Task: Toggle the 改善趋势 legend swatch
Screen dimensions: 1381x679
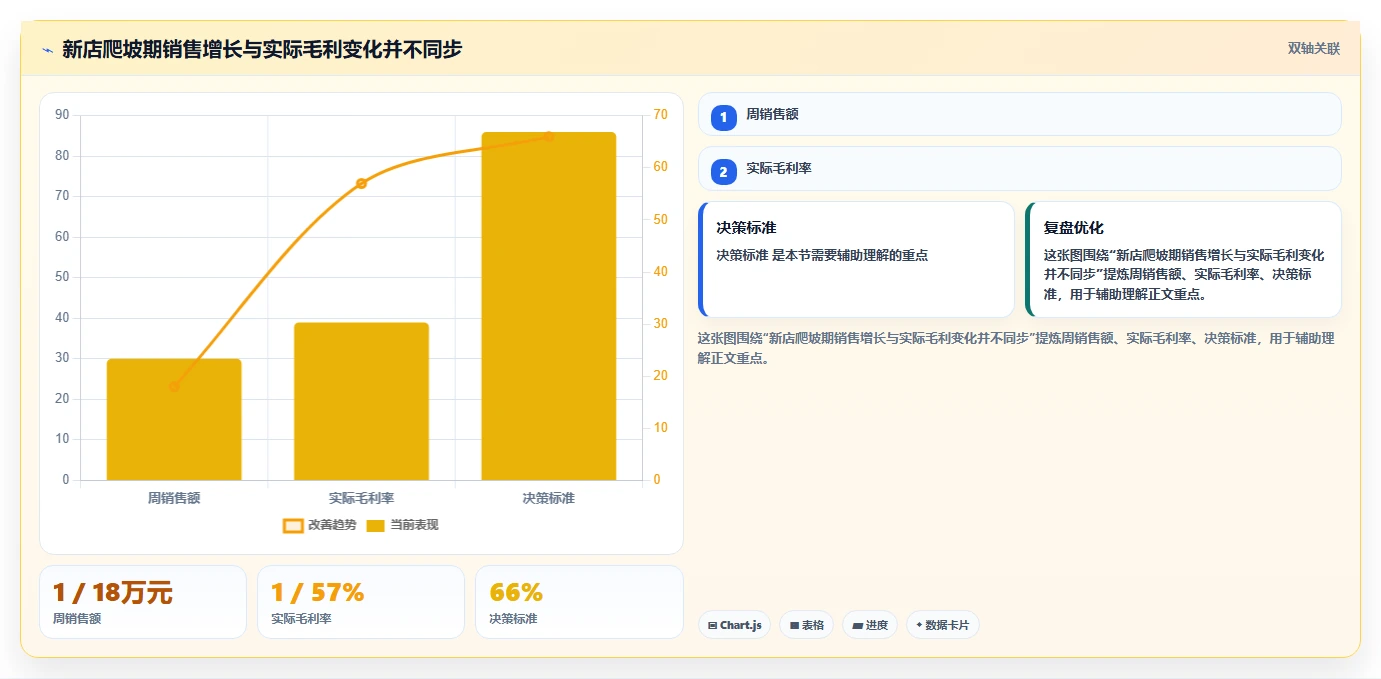Action: (292, 525)
